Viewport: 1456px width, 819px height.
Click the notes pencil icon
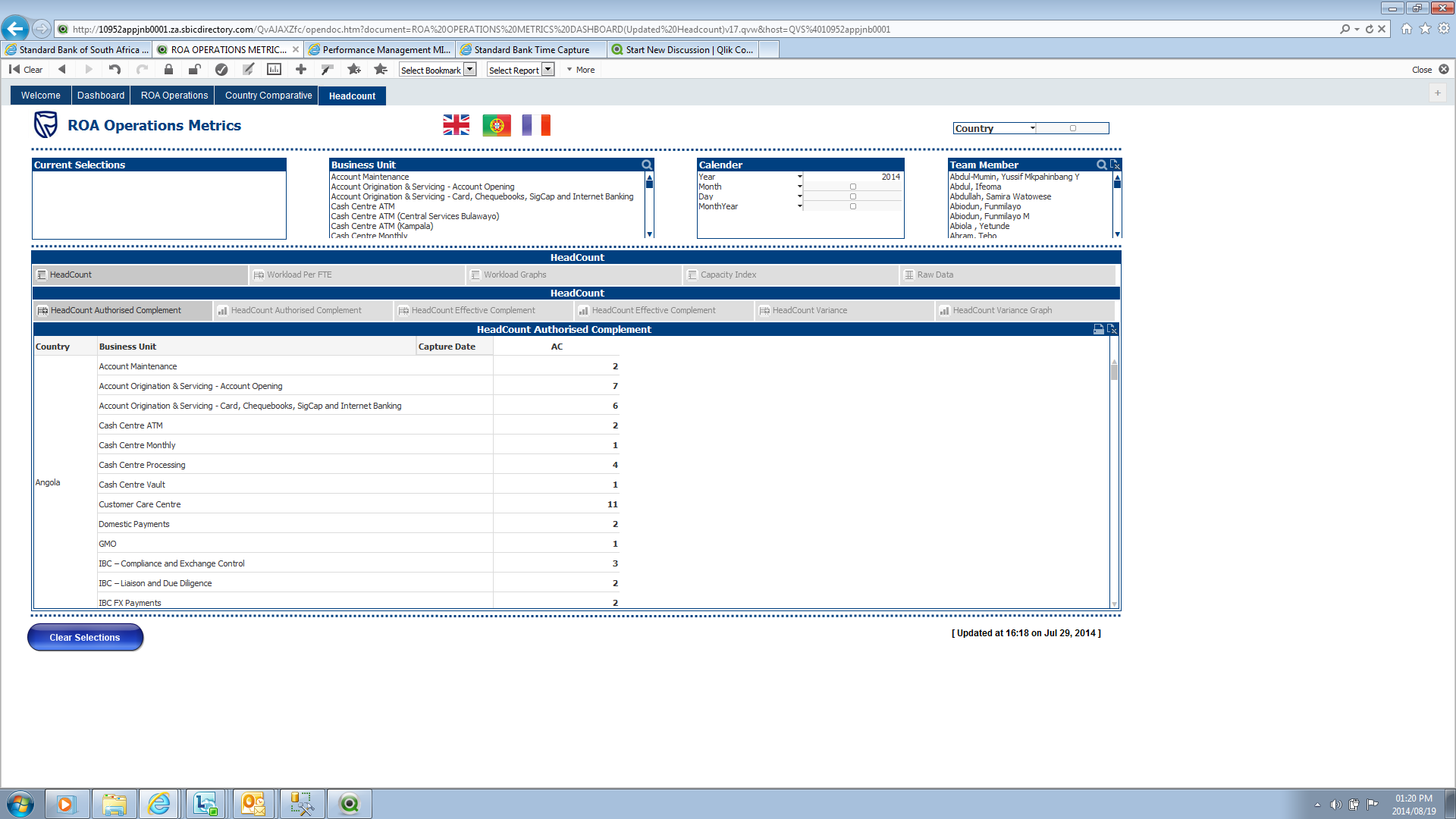point(248,70)
